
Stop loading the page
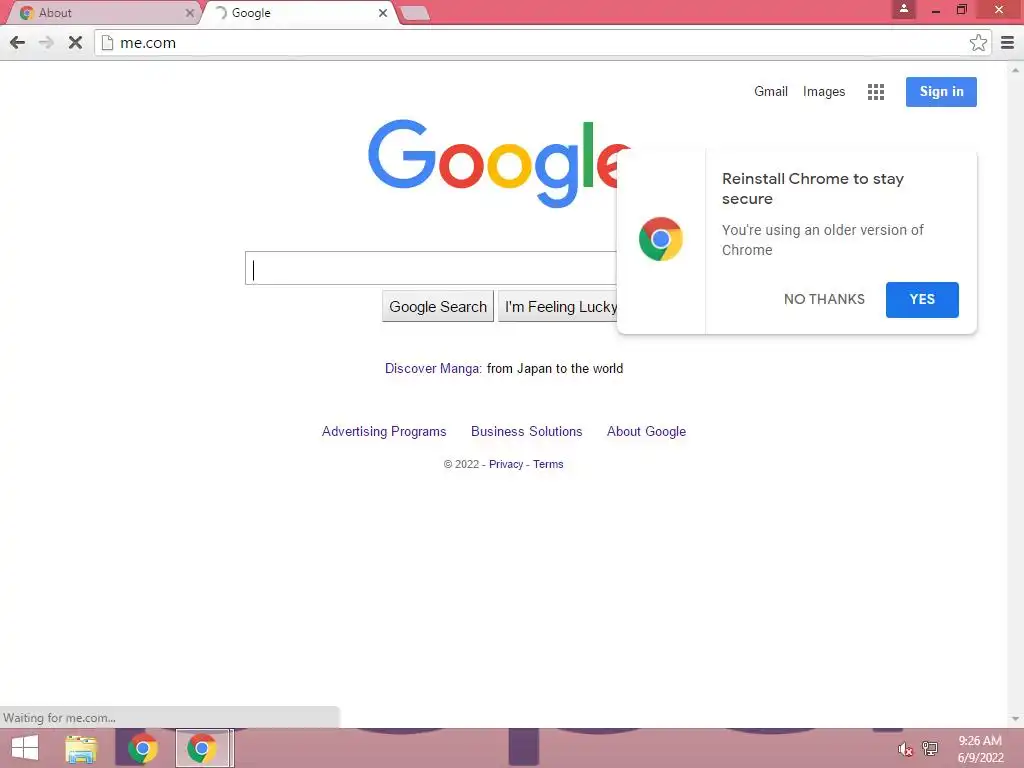[75, 43]
